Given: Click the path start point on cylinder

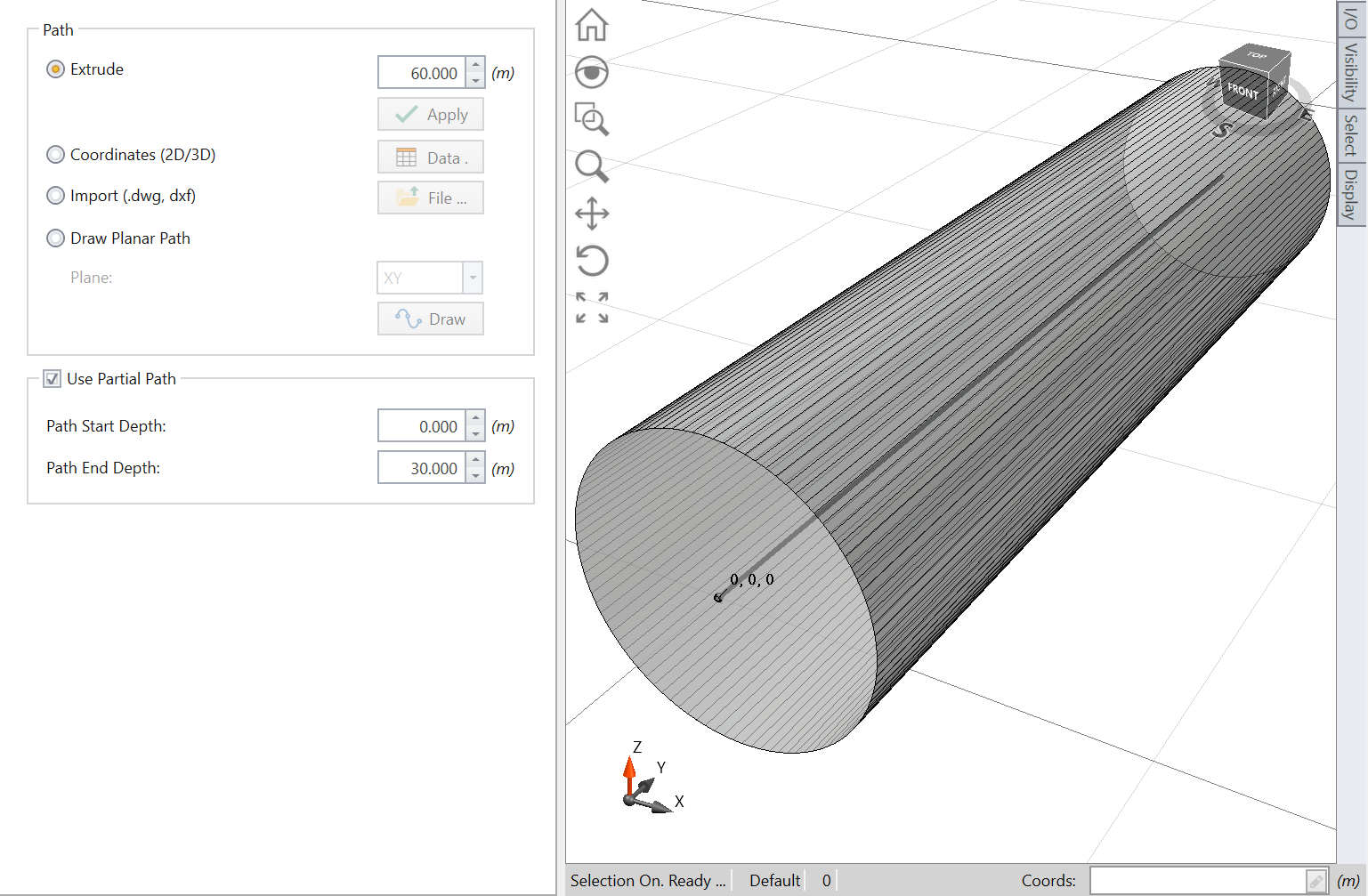Looking at the screenshot, I should pos(717,598).
